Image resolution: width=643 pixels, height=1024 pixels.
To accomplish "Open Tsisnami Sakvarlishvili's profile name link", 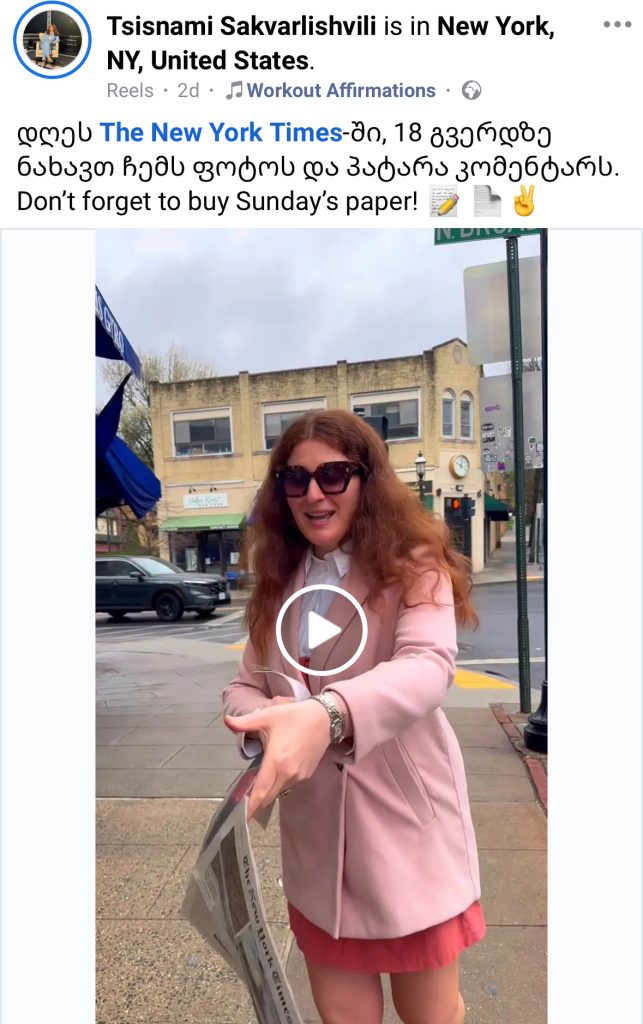I will point(242,26).
